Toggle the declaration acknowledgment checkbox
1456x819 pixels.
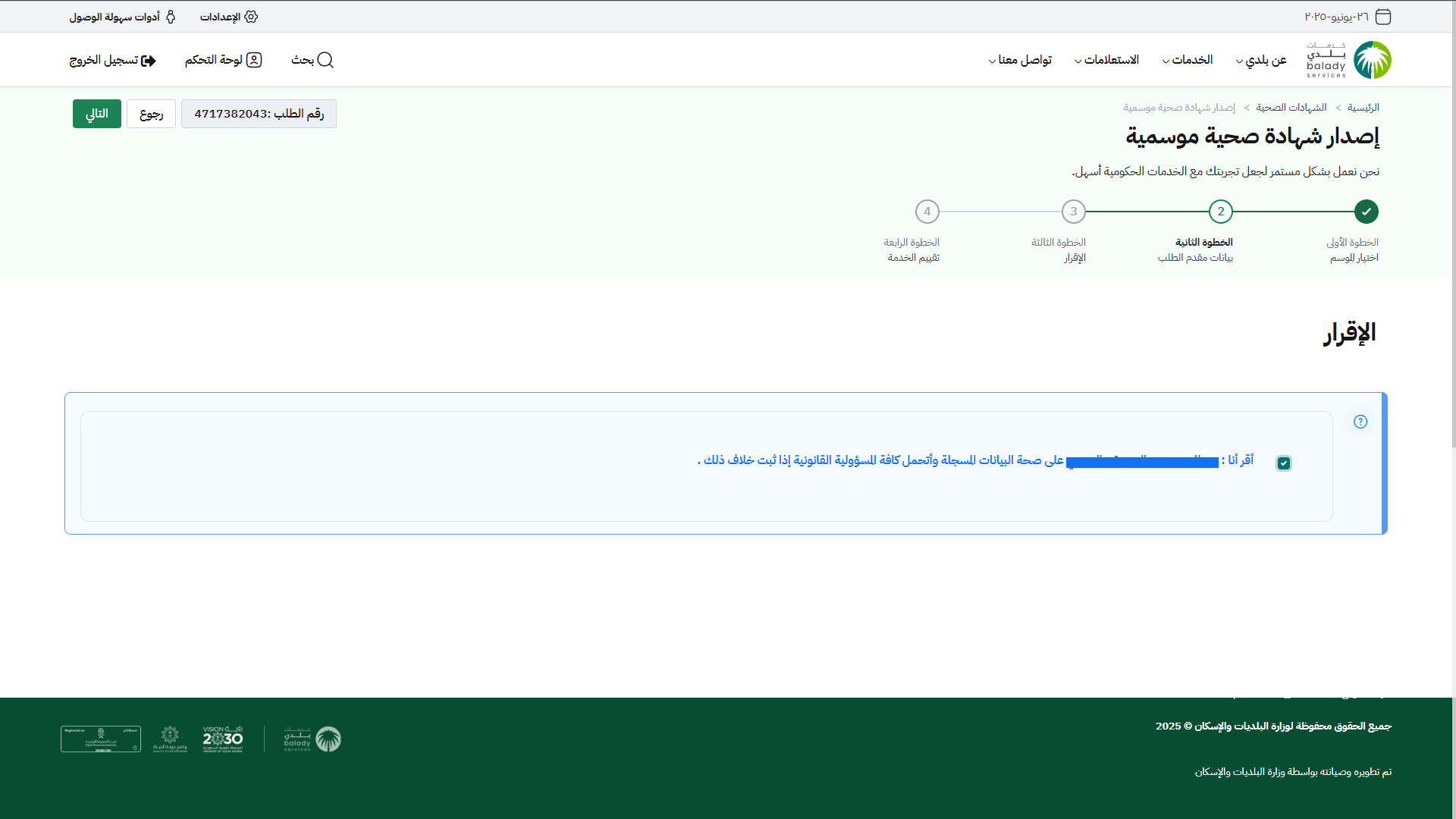[1284, 463]
